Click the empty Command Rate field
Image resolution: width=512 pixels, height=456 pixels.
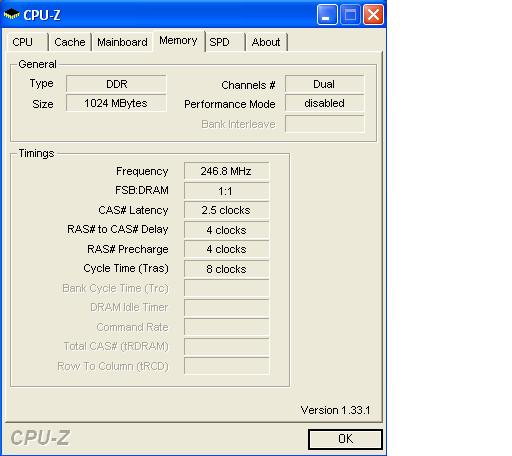point(226,327)
